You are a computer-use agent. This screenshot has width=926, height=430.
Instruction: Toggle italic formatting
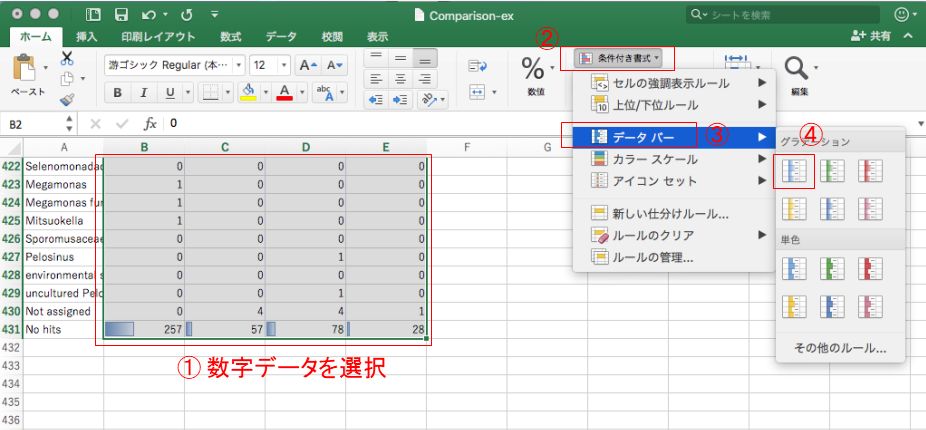[144, 93]
